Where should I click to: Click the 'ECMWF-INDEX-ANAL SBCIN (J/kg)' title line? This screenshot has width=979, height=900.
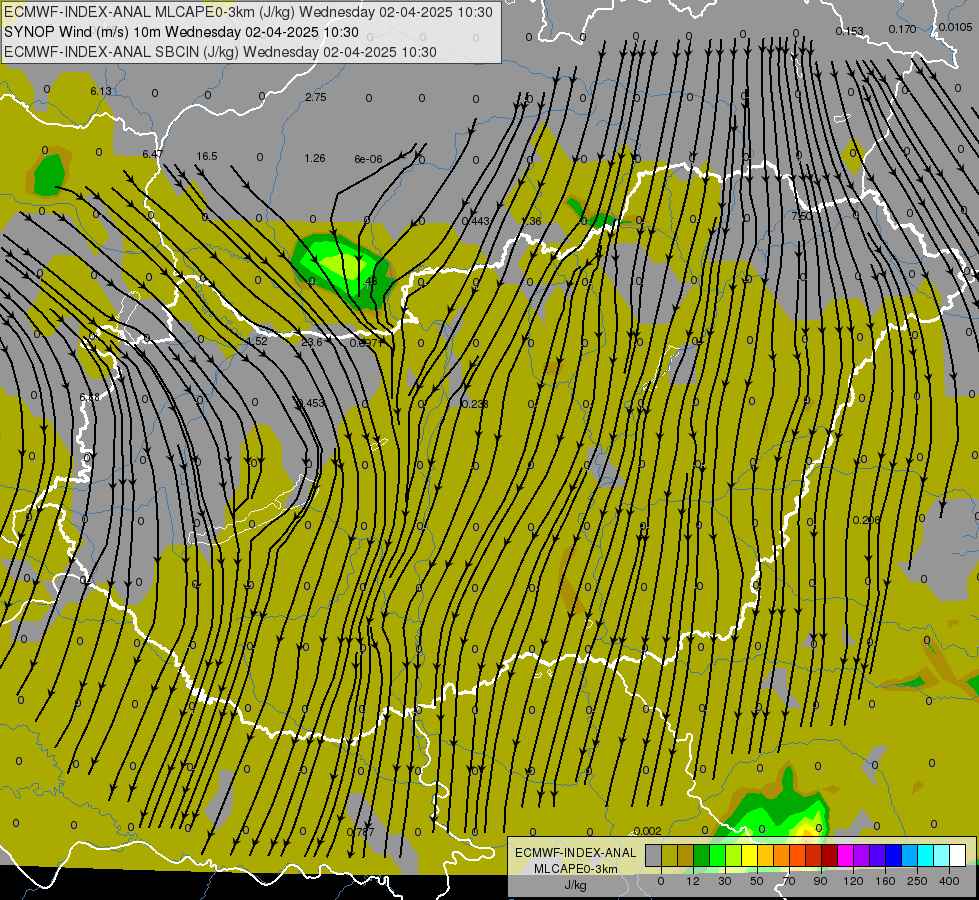(x=121, y=52)
